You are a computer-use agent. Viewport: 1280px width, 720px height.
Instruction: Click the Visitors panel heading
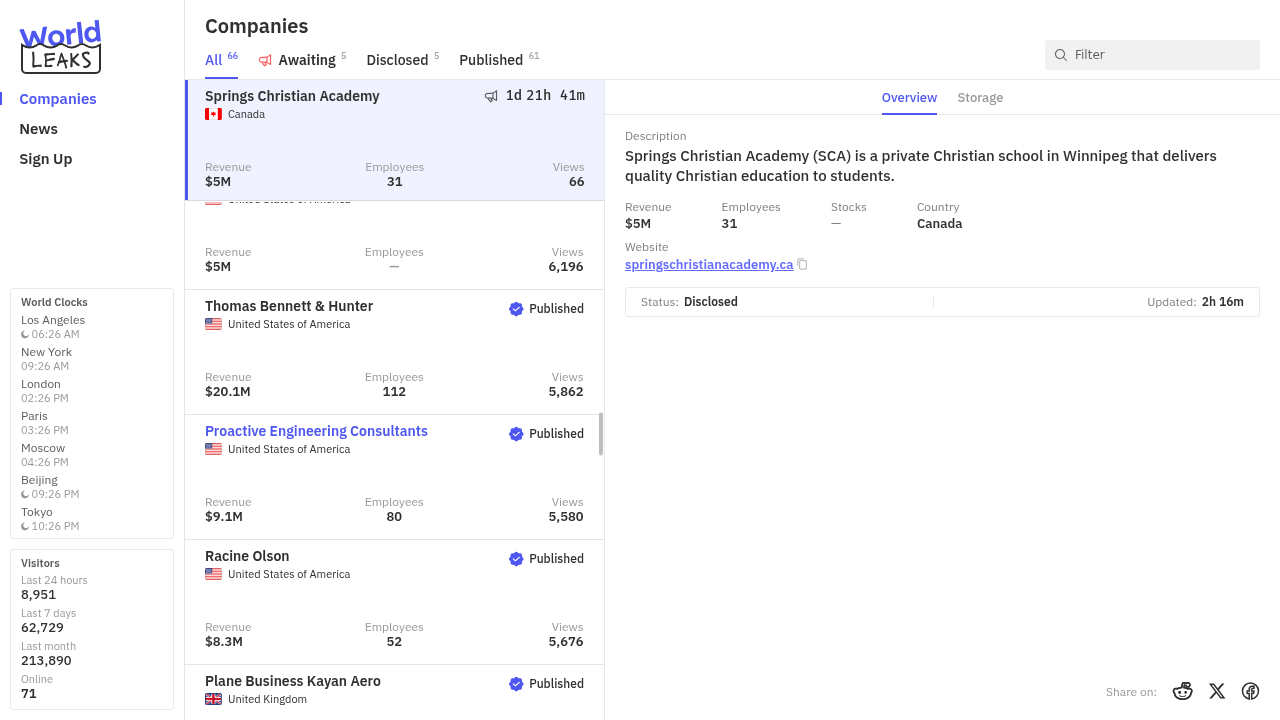coord(40,563)
